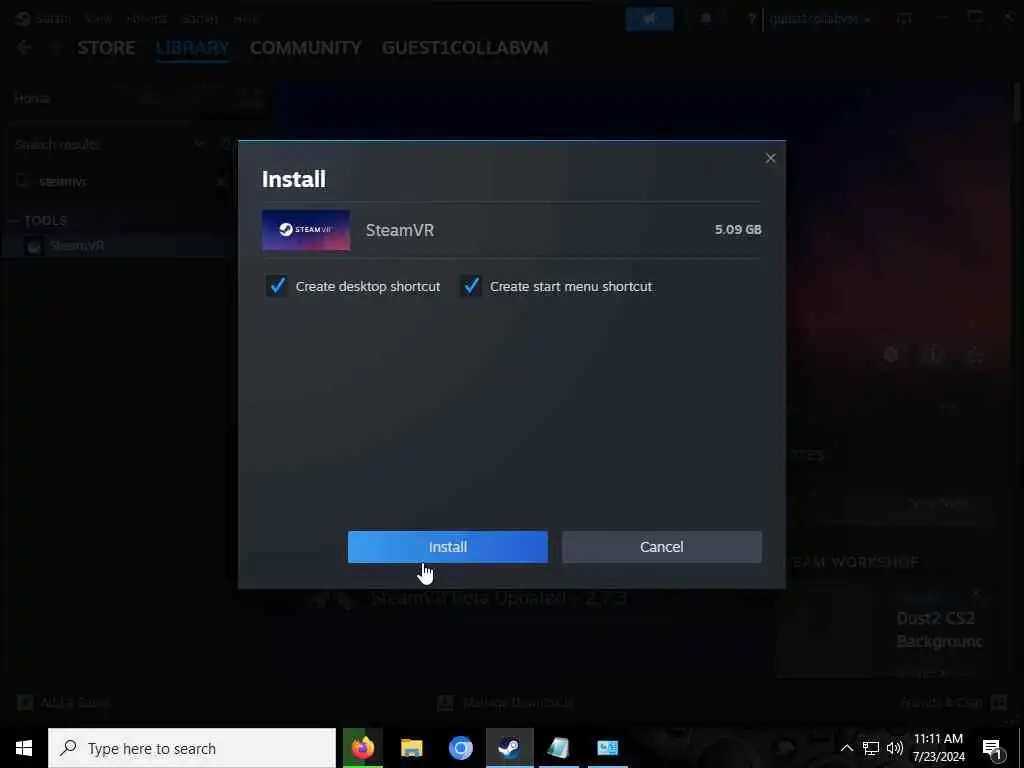Open the notifications bell in Steam
1024x768 pixels.
point(706,18)
